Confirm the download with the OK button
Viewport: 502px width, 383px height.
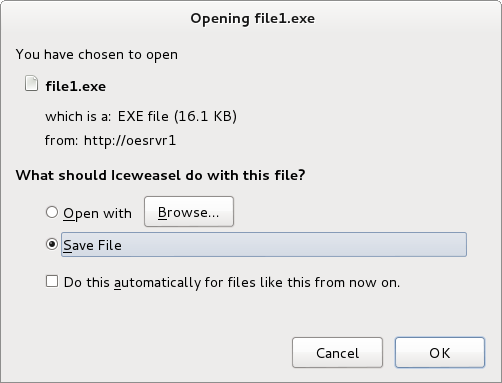coord(440,353)
